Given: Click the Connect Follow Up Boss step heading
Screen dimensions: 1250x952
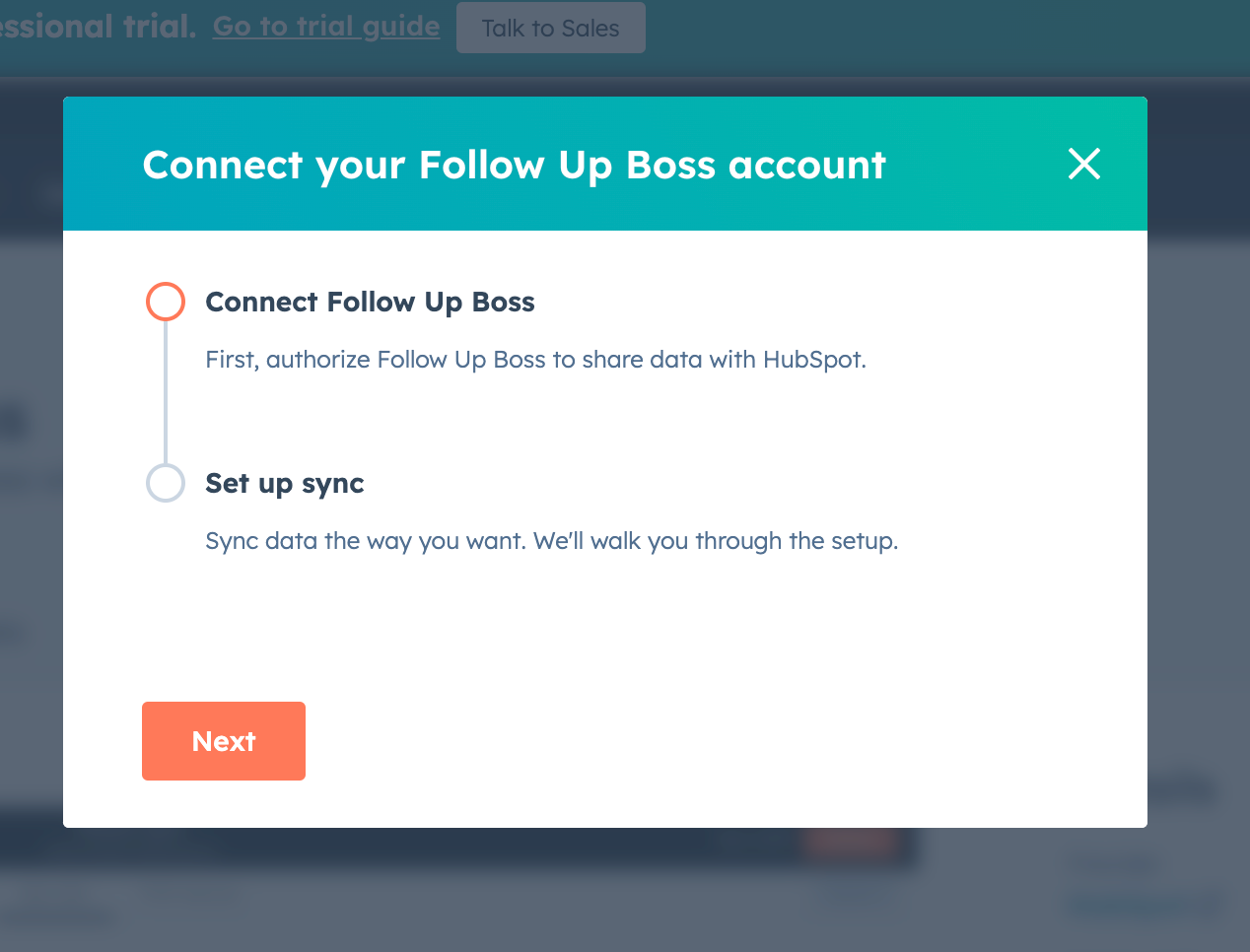Looking at the screenshot, I should (x=370, y=302).
